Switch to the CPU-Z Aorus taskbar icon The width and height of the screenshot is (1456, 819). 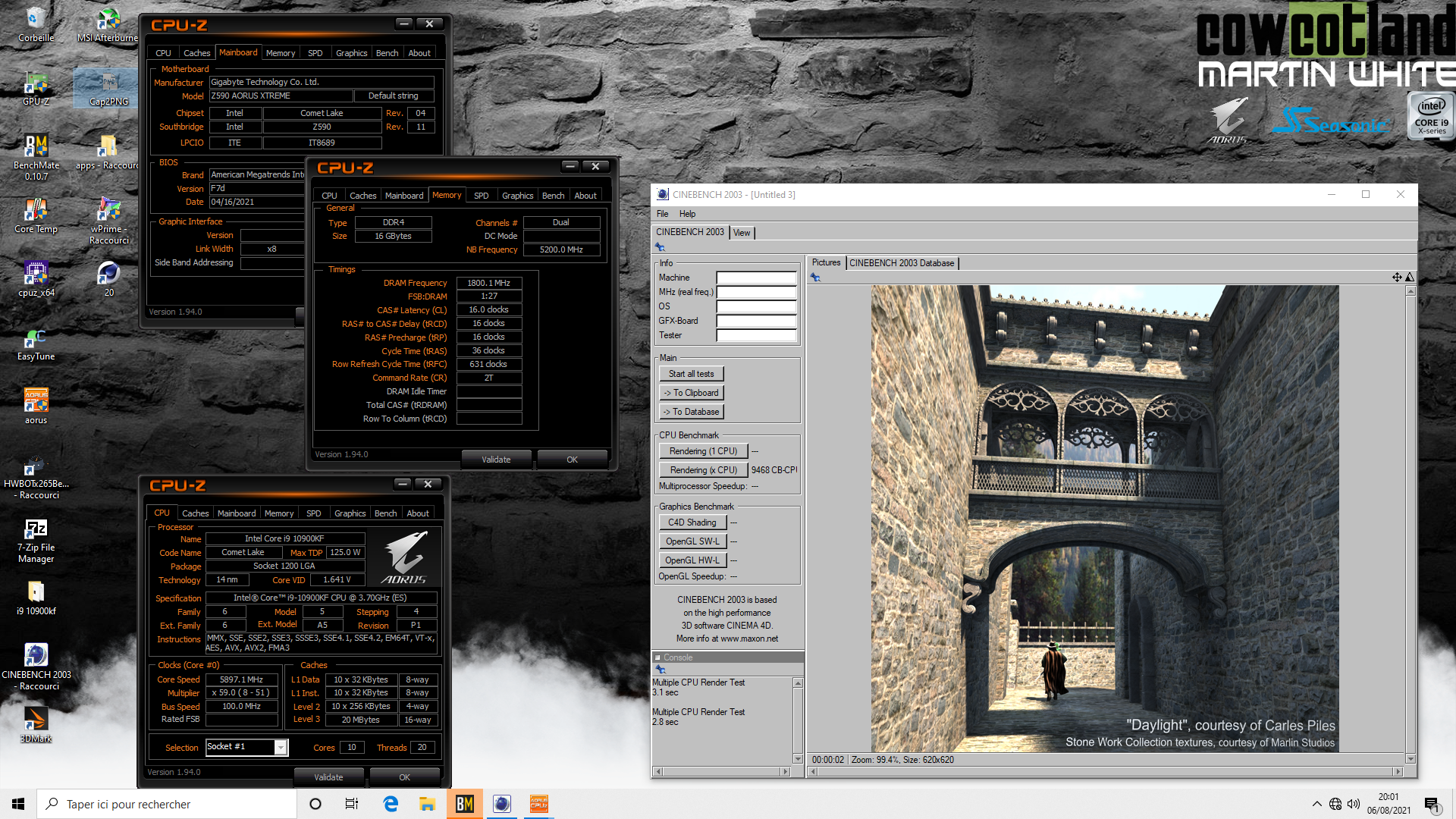[x=539, y=804]
